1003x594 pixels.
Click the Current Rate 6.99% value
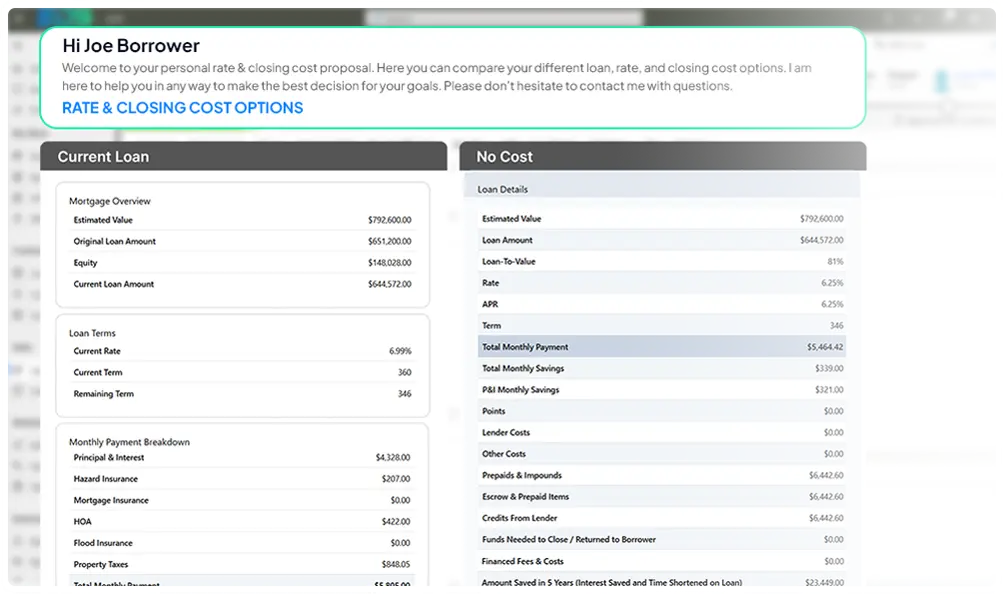tap(400, 352)
